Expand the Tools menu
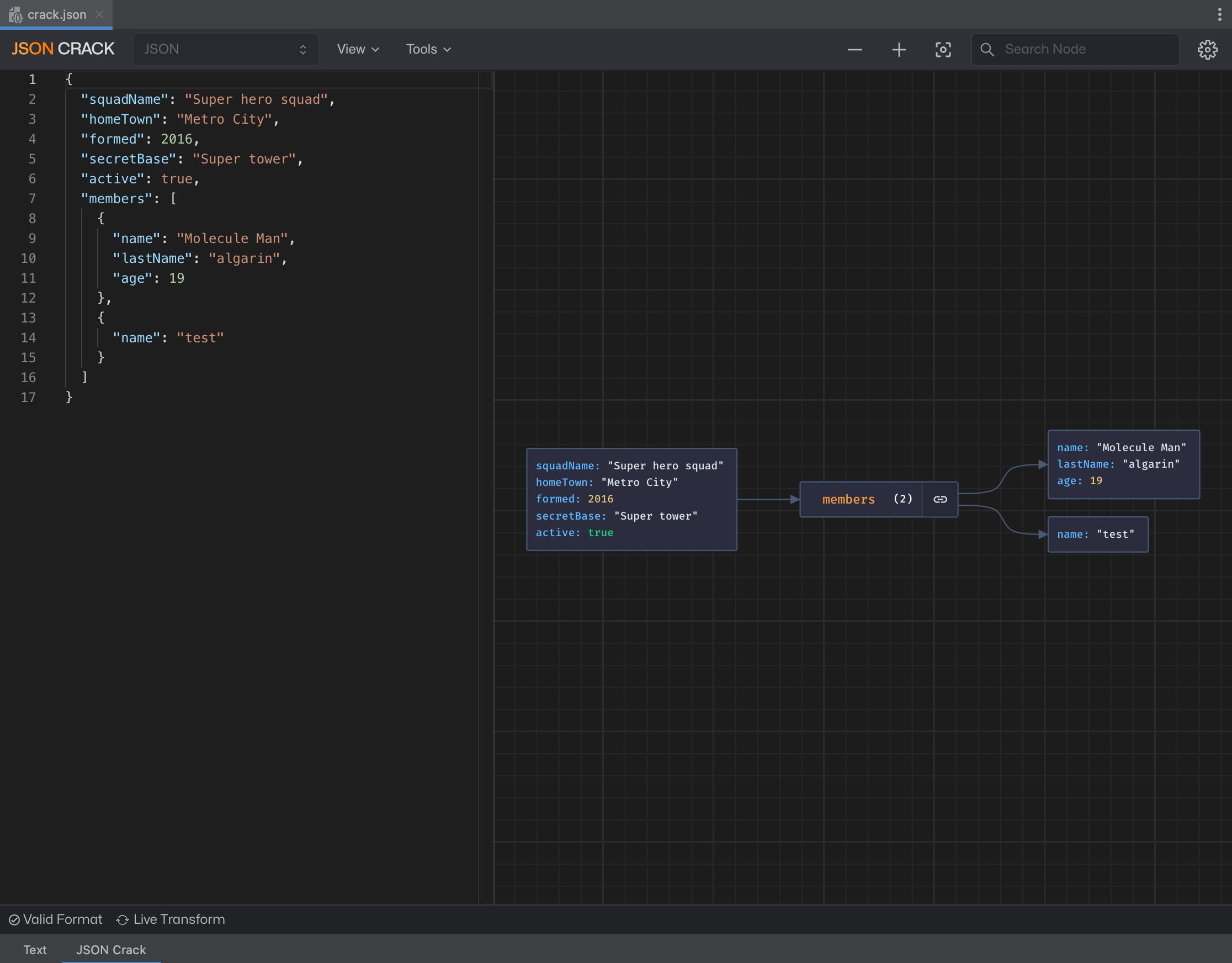The height and width of the screenshot is (963, 1232). (428, 49)
